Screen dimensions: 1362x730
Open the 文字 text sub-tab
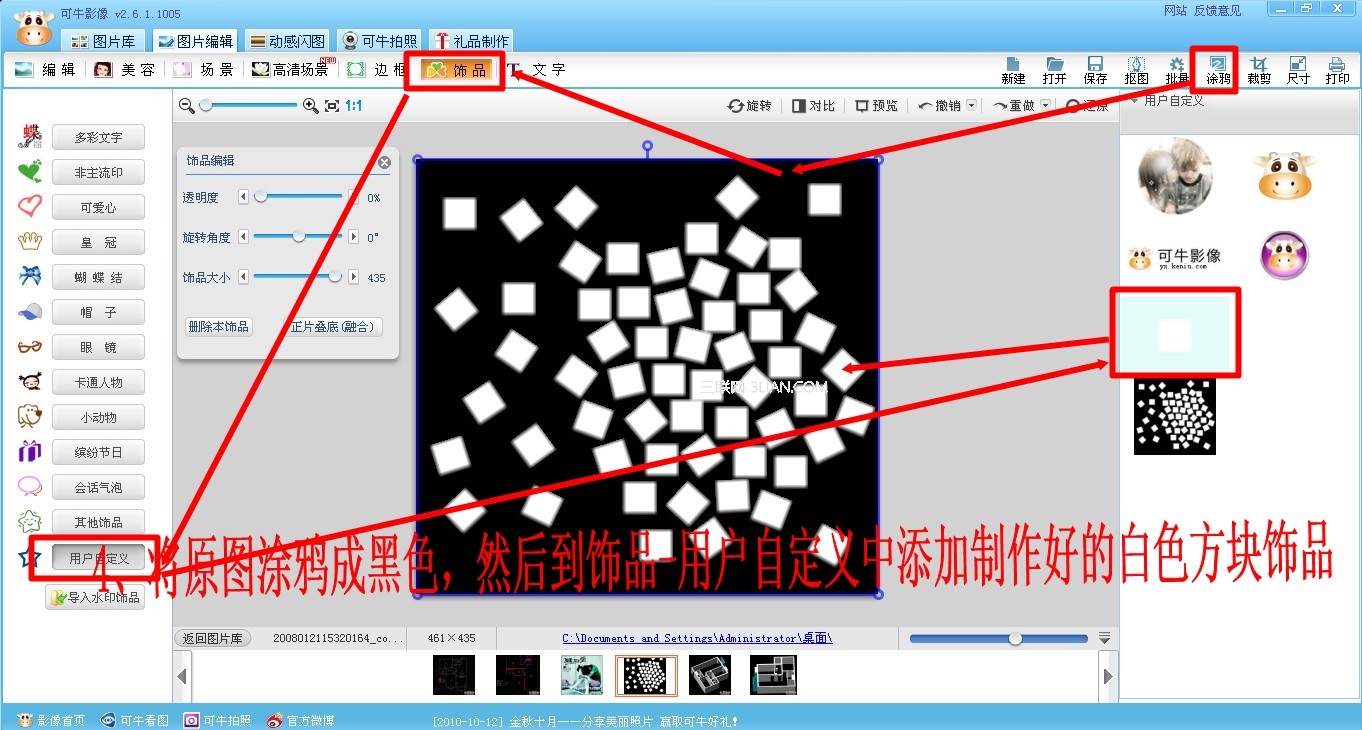pos(537,70)
